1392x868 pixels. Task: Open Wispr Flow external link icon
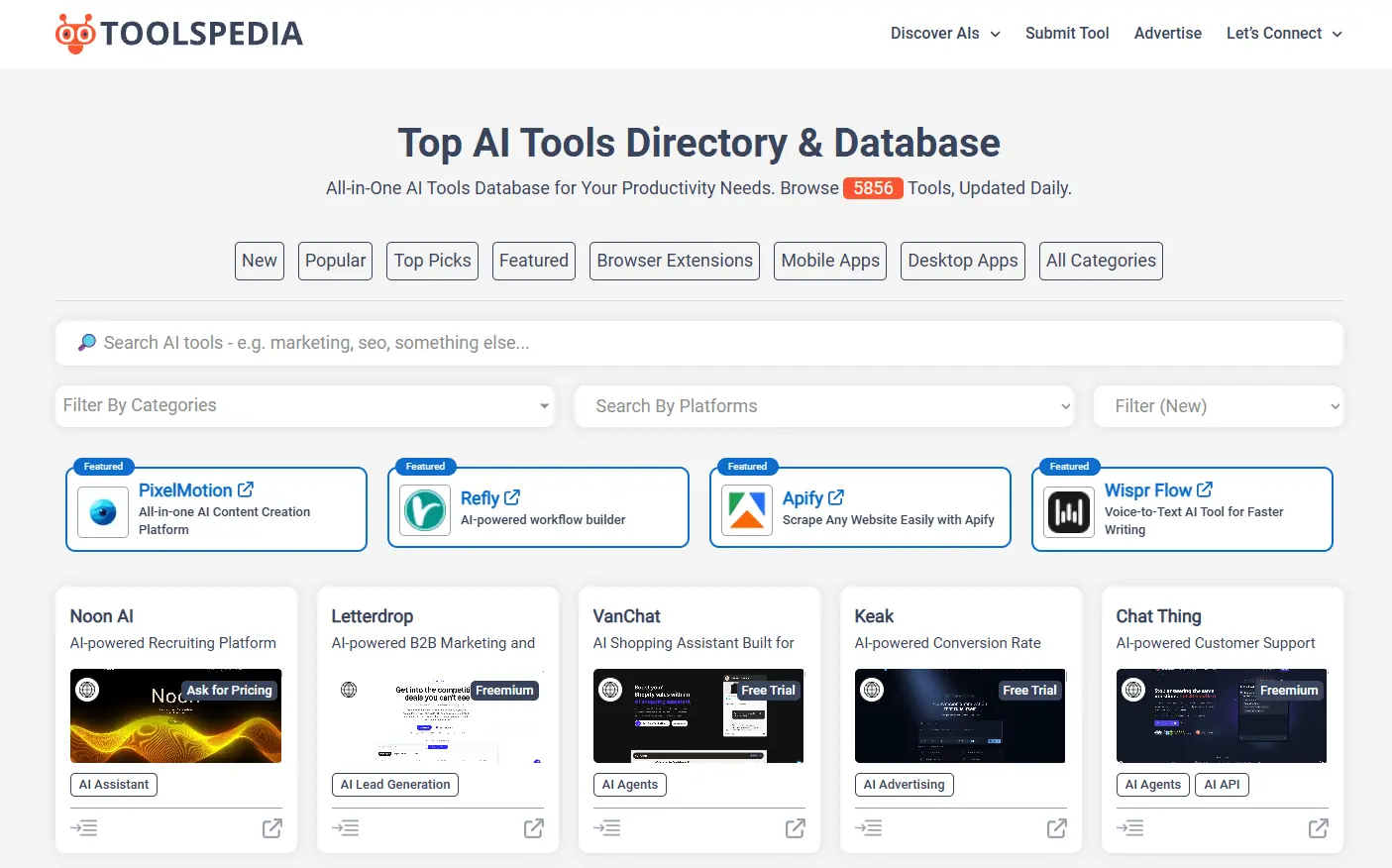[1205, 489]
